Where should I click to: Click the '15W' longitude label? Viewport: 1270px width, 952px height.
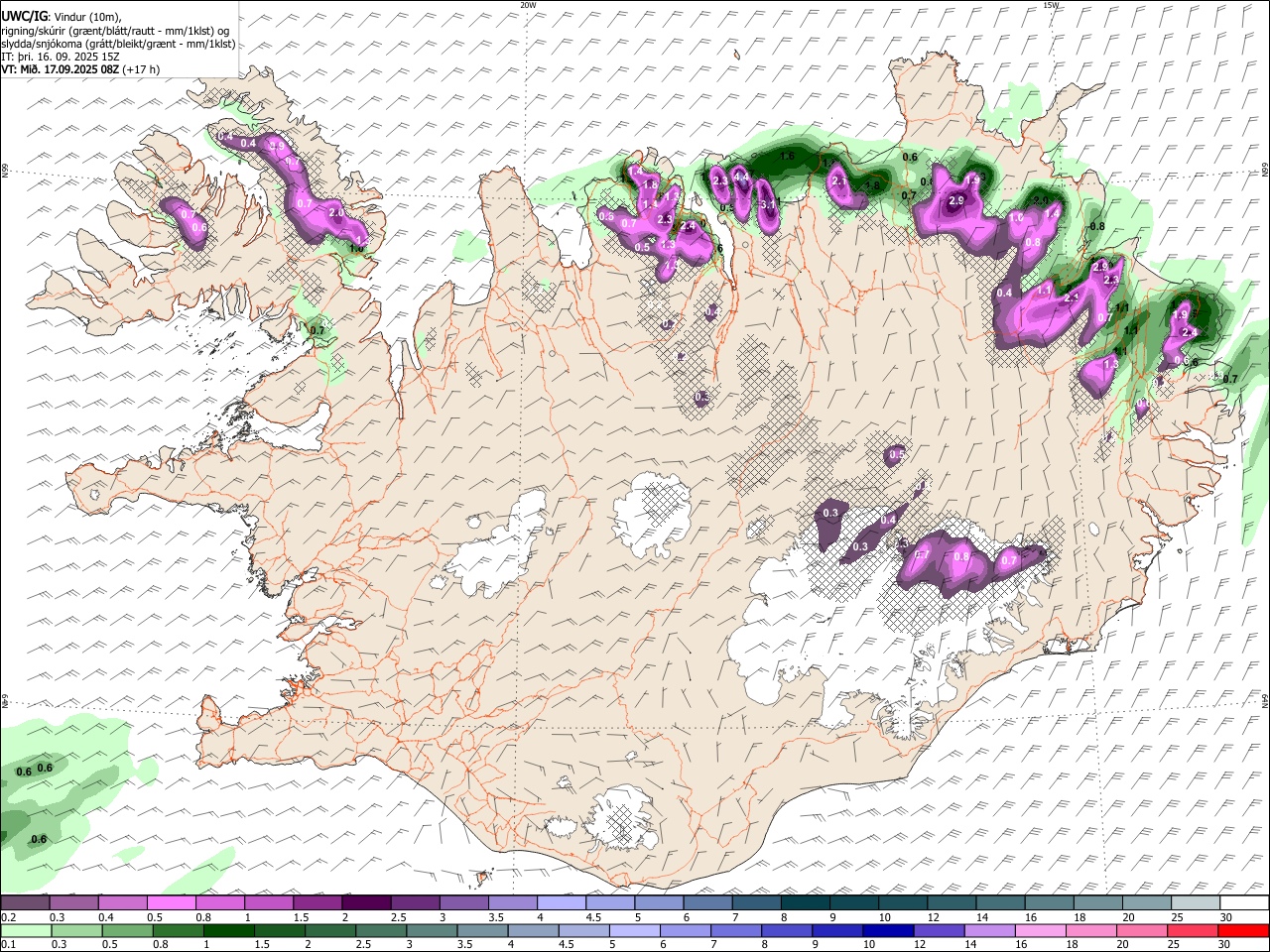pos(1051,5)
